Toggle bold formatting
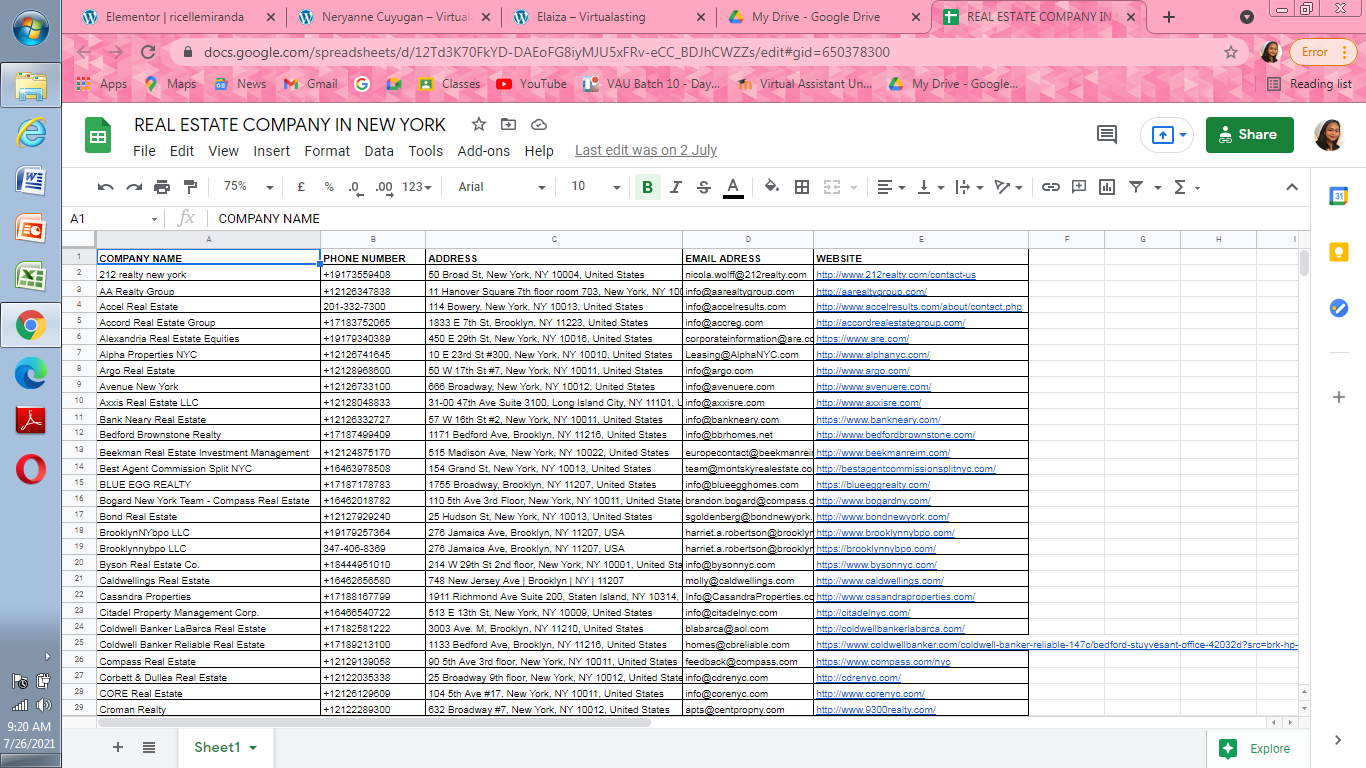Screen dimensions: 1366x768 click(x=647, y=187)
